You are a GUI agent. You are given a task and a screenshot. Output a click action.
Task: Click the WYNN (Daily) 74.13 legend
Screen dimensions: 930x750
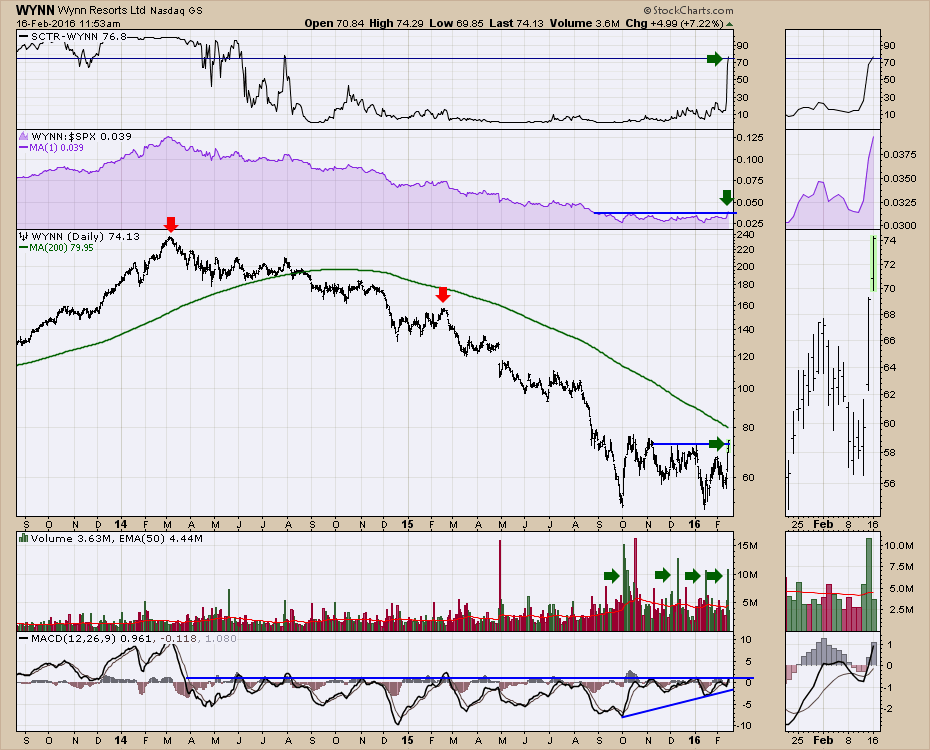coord(85,237)
